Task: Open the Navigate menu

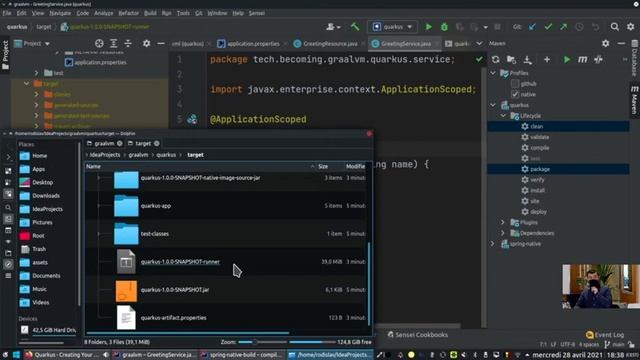Action: tap(60, 13)
